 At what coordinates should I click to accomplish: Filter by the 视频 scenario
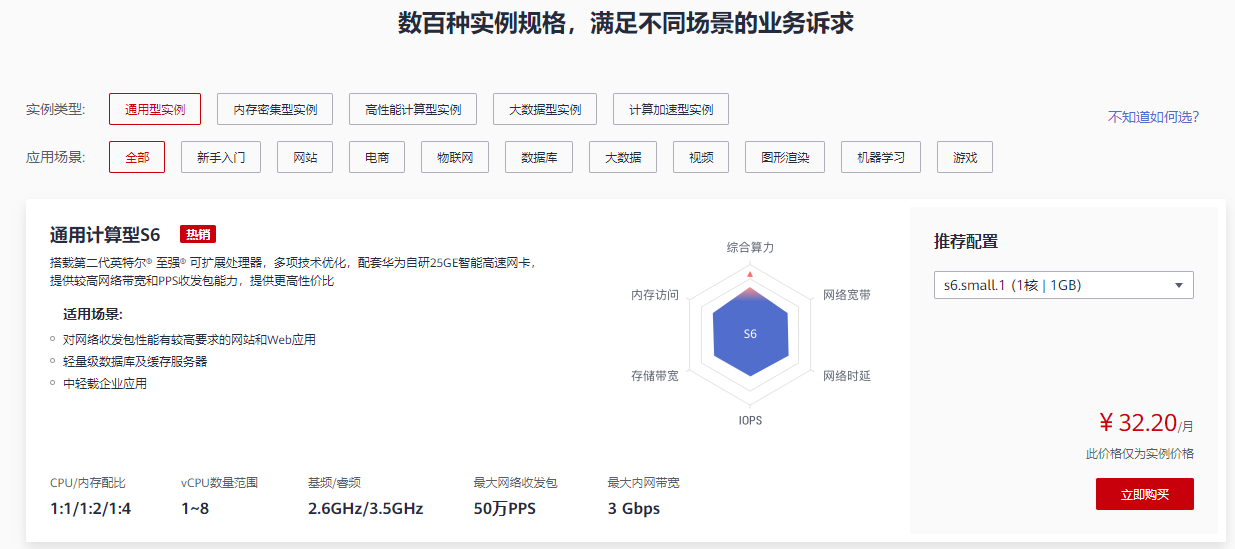coord(701,157)
